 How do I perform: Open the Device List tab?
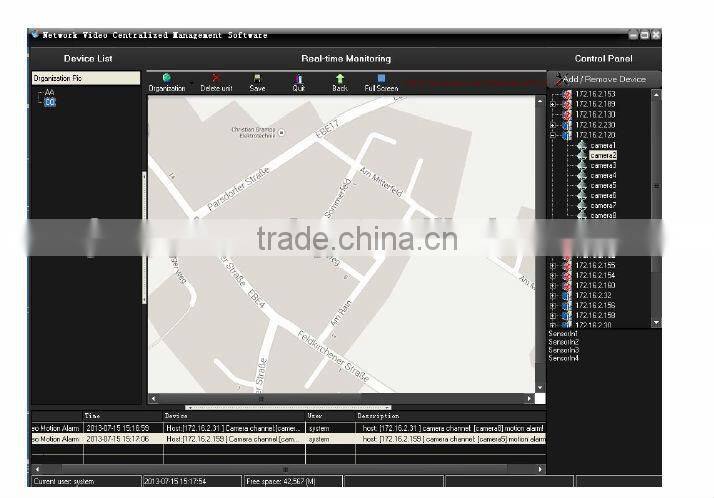[x=88, y=59]
